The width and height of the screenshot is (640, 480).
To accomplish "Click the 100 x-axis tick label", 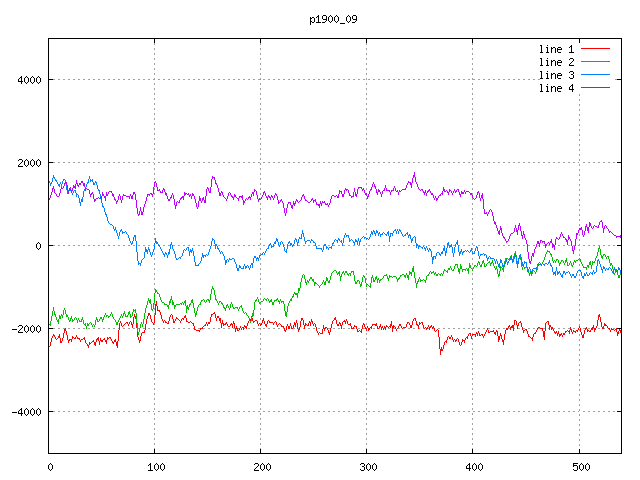I will (x=155, y=465).
